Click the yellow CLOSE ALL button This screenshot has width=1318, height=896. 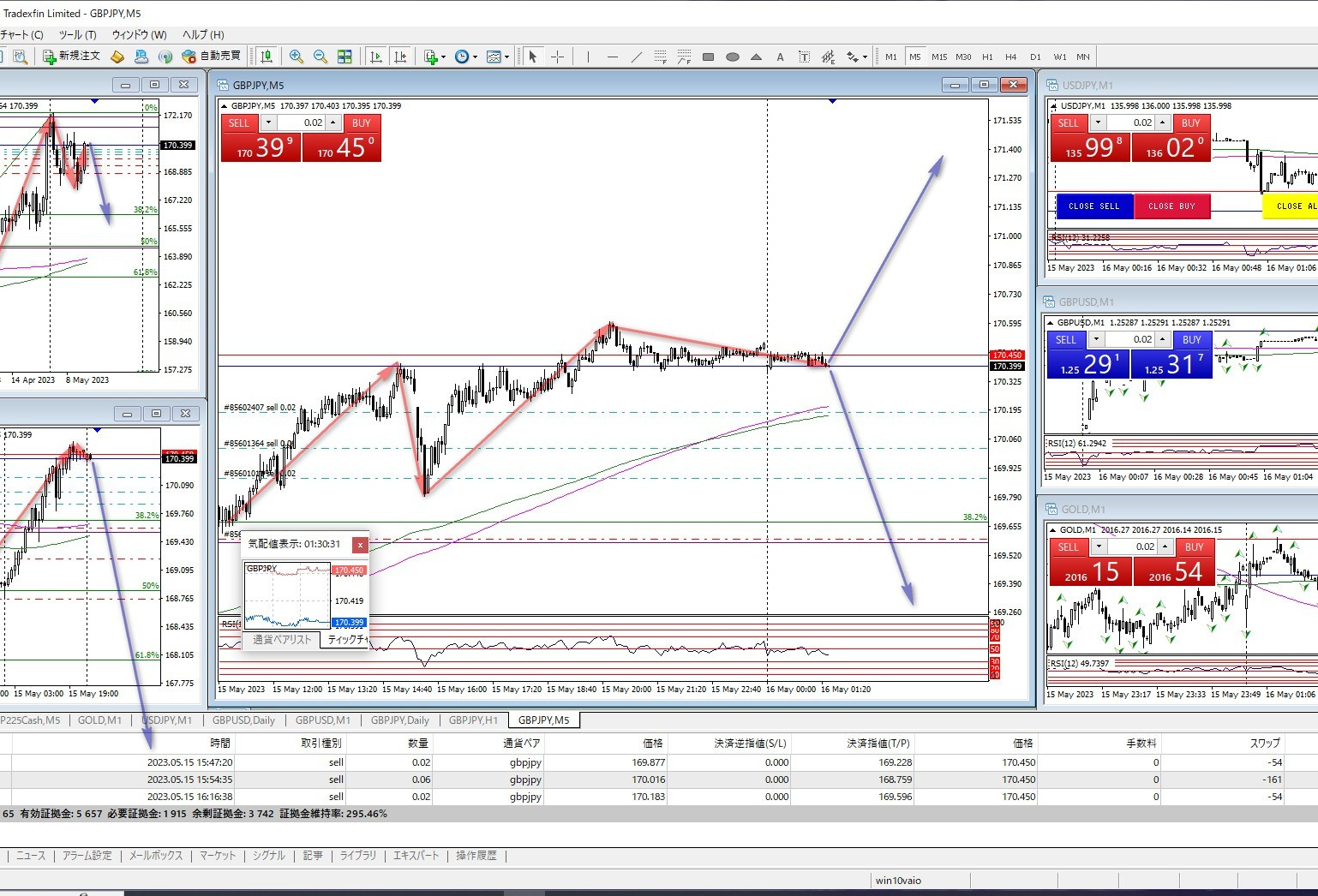click(x=1292, y=206)
